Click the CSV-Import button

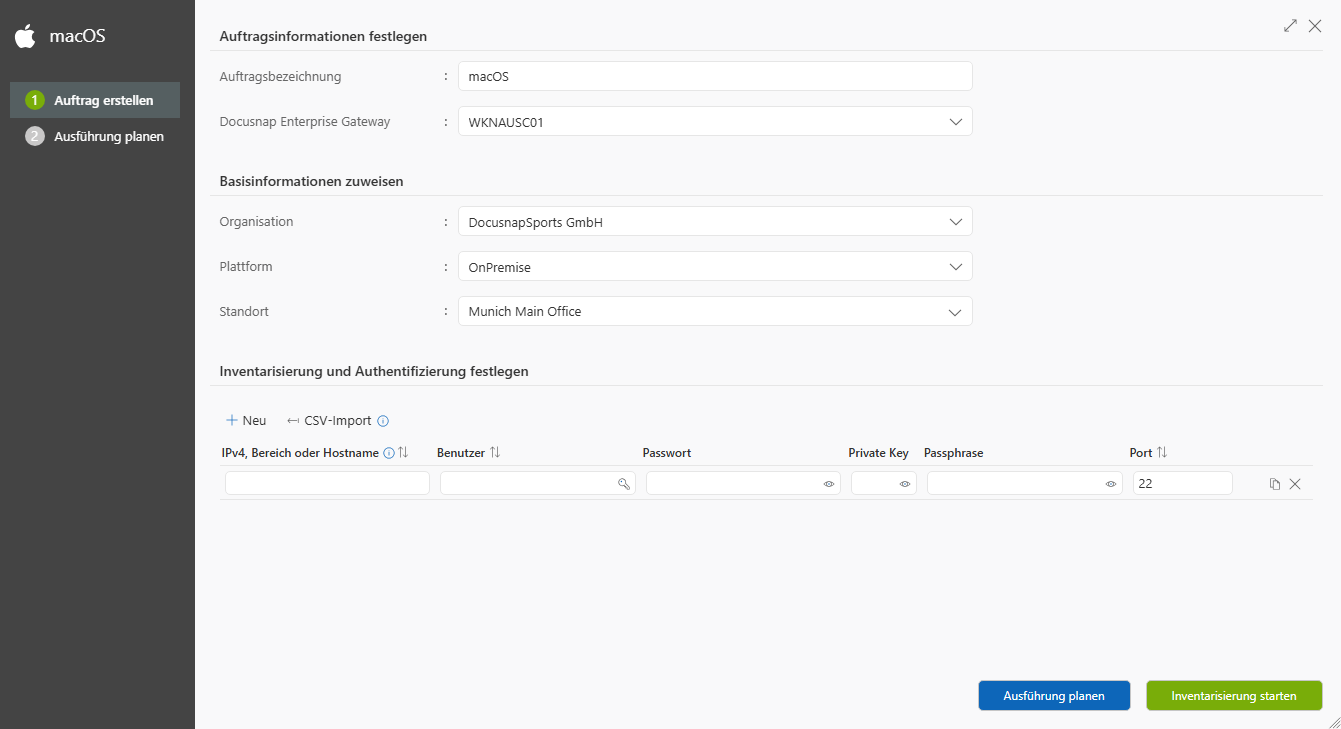coord(328,421)
